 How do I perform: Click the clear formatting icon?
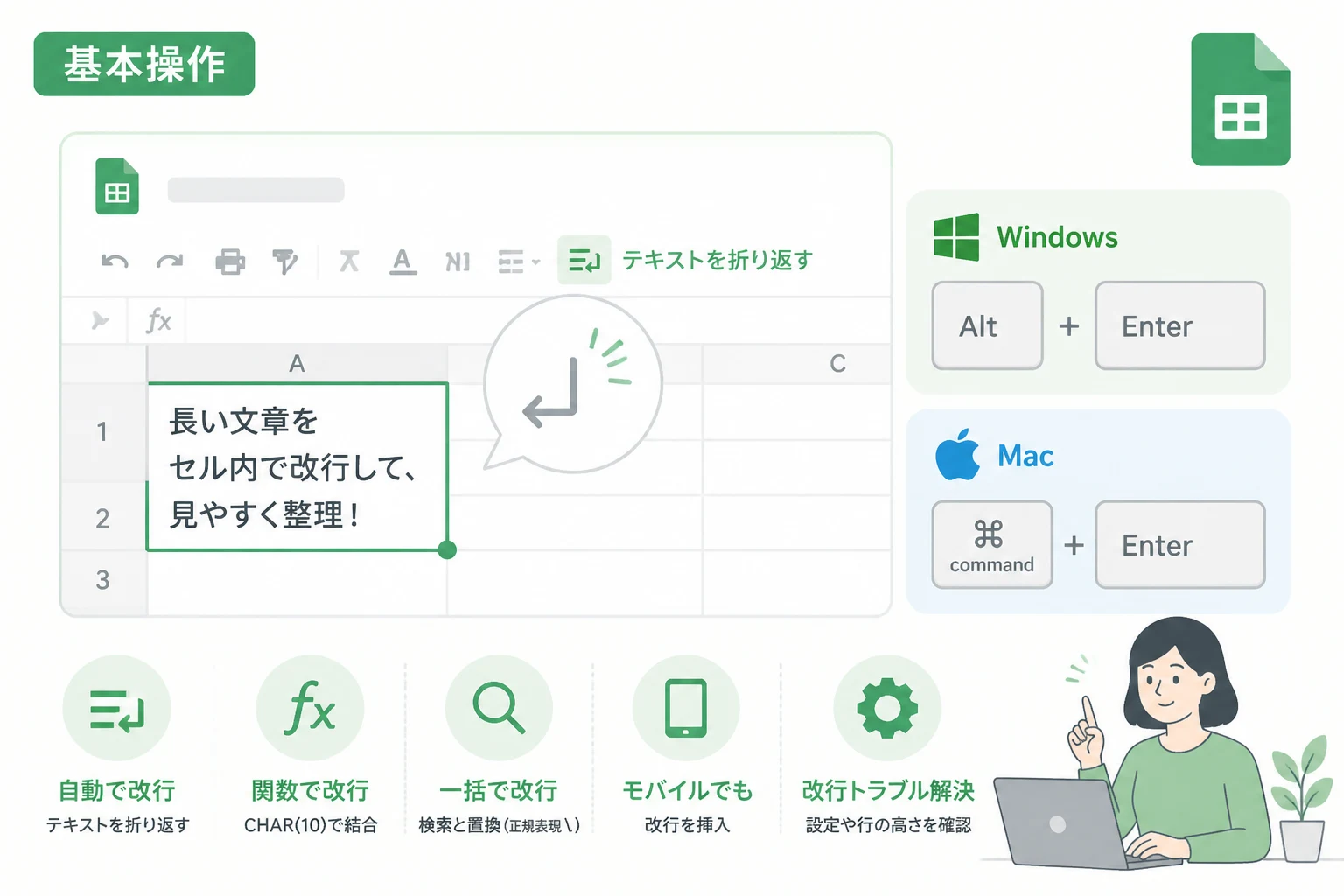[x=349, y=261]
